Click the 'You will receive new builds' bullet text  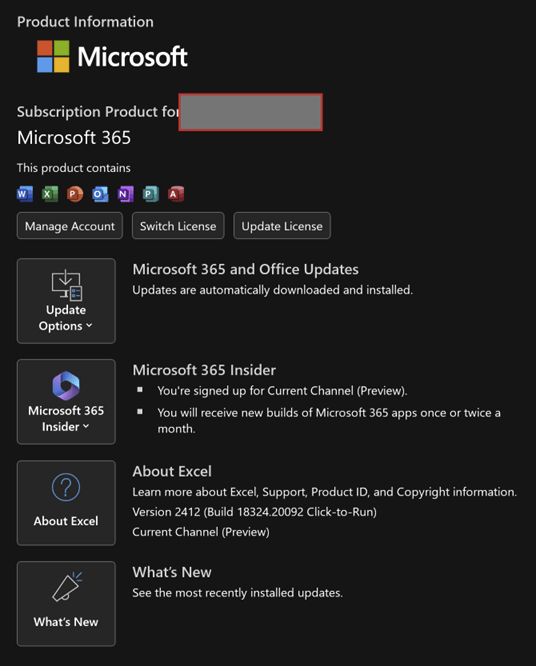(x=329, y=420)
